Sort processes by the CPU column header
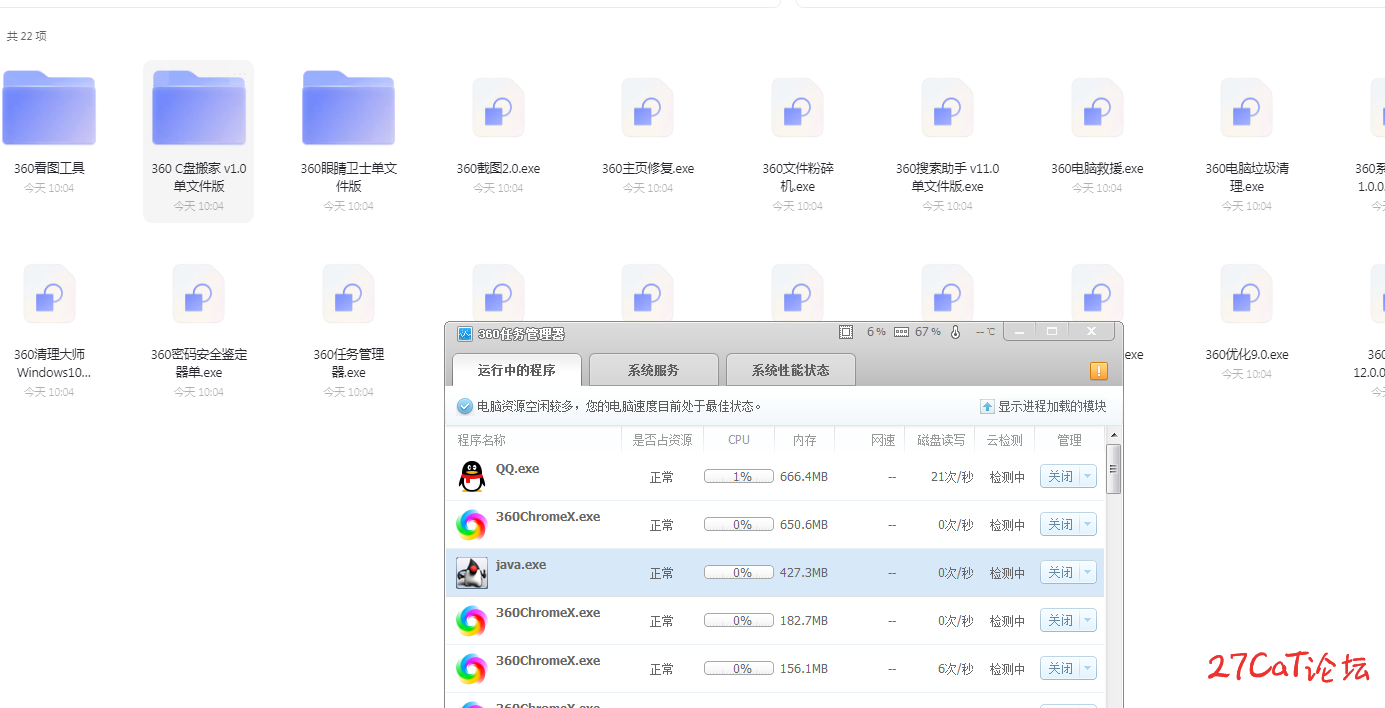The image size is (1385, 708). click(739, 440)
